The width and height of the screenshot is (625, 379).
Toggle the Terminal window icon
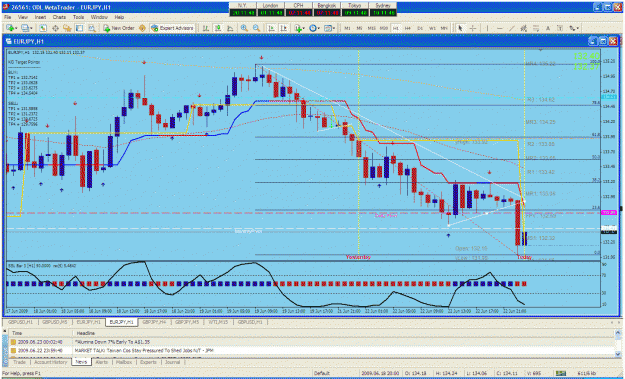coord(79,28)
